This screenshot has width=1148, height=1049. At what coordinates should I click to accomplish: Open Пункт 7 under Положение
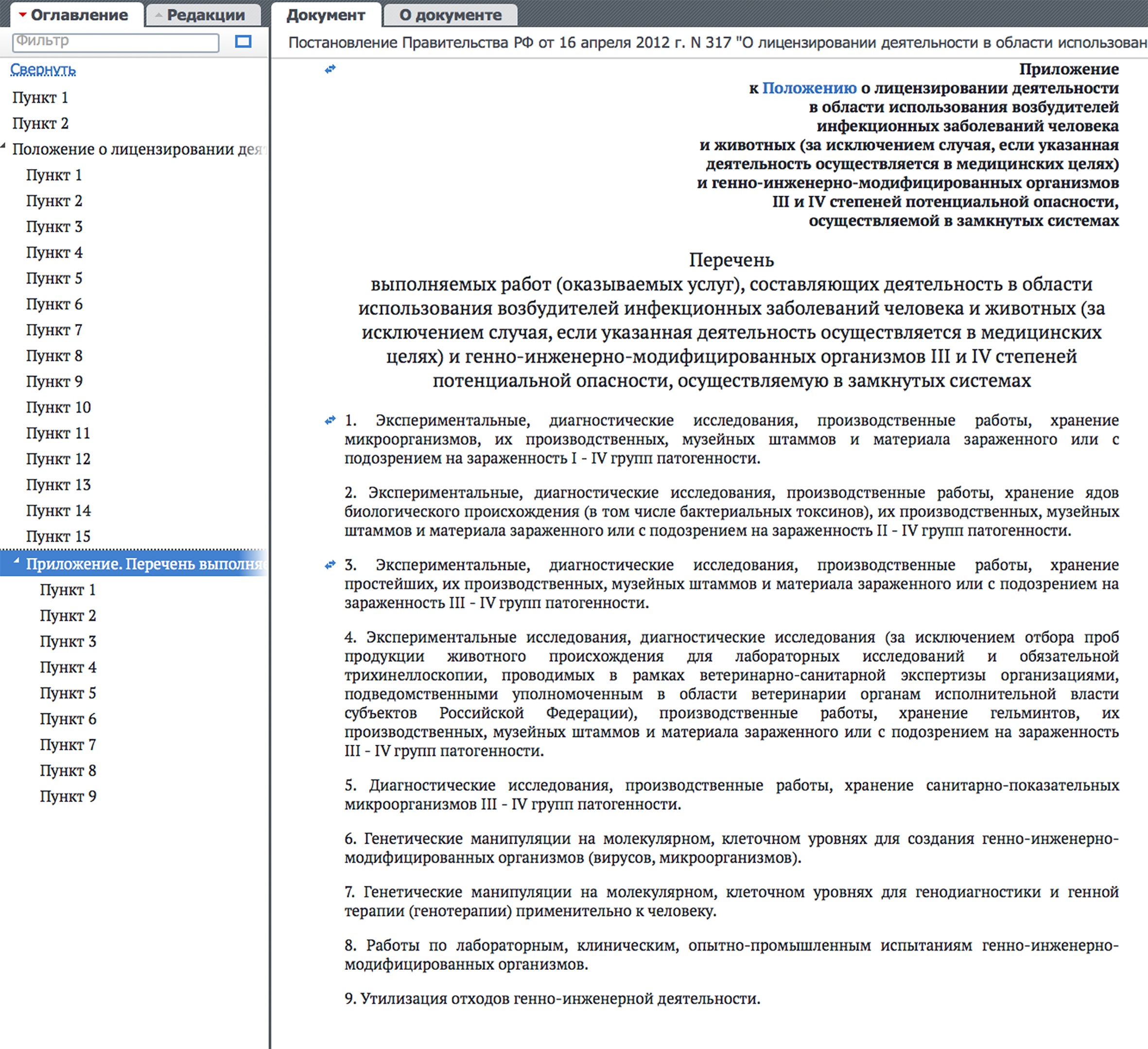[54, 330]
